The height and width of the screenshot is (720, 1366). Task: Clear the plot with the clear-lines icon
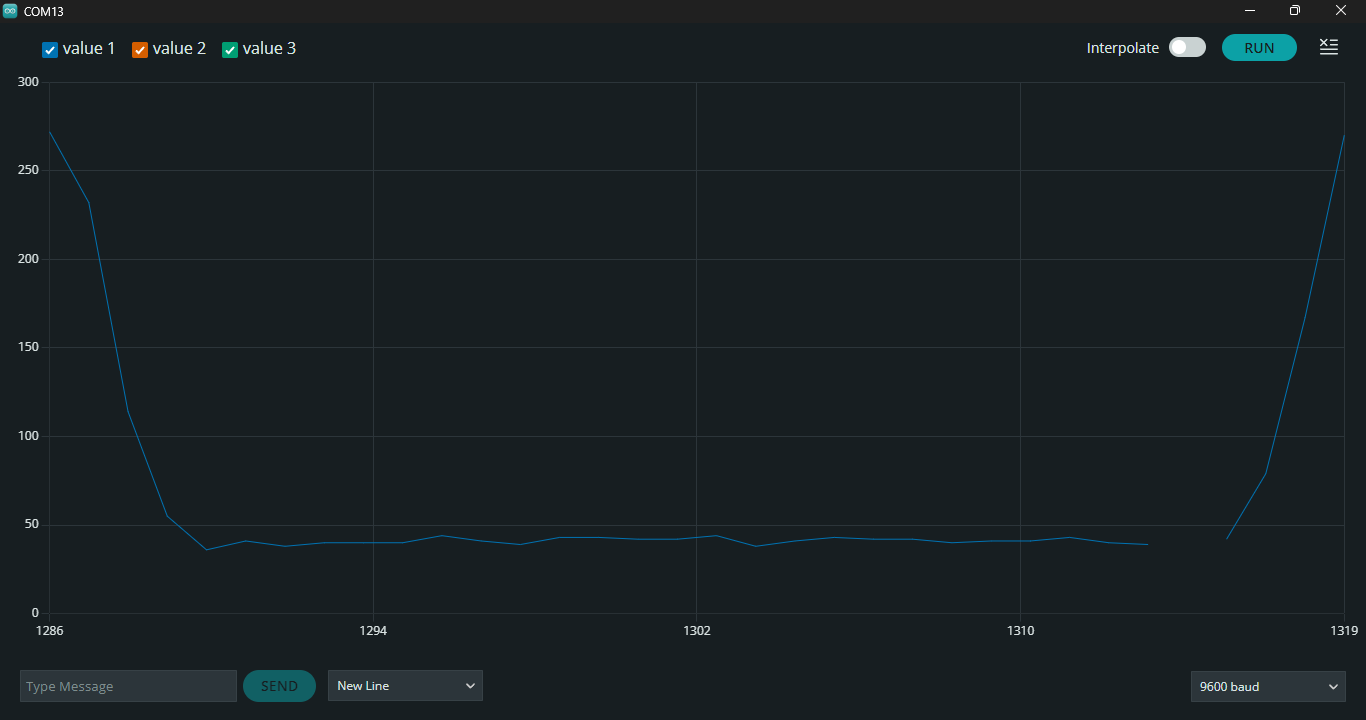click(1328, 47)
